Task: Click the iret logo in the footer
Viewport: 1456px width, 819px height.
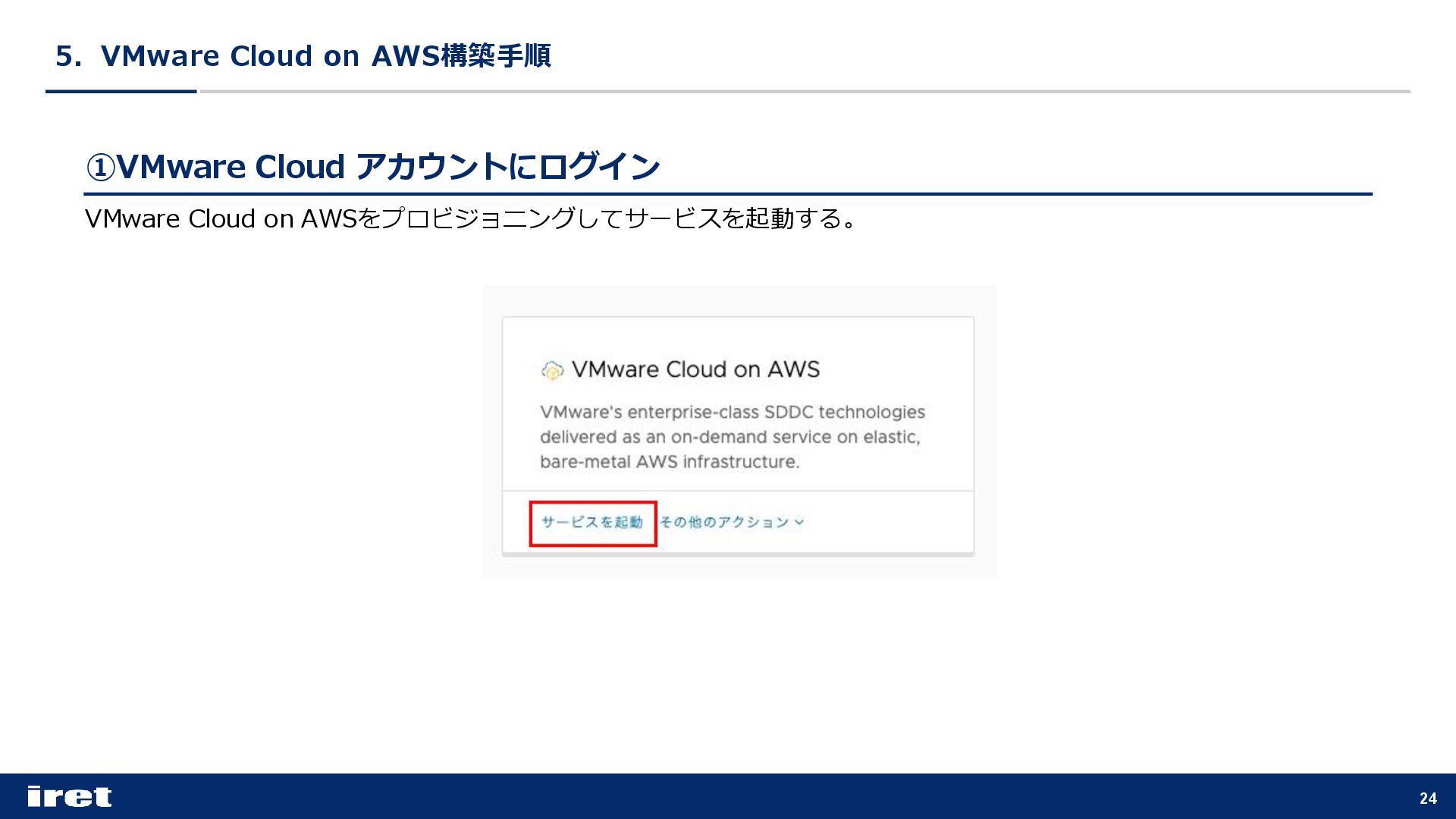Action: (69, 796)
